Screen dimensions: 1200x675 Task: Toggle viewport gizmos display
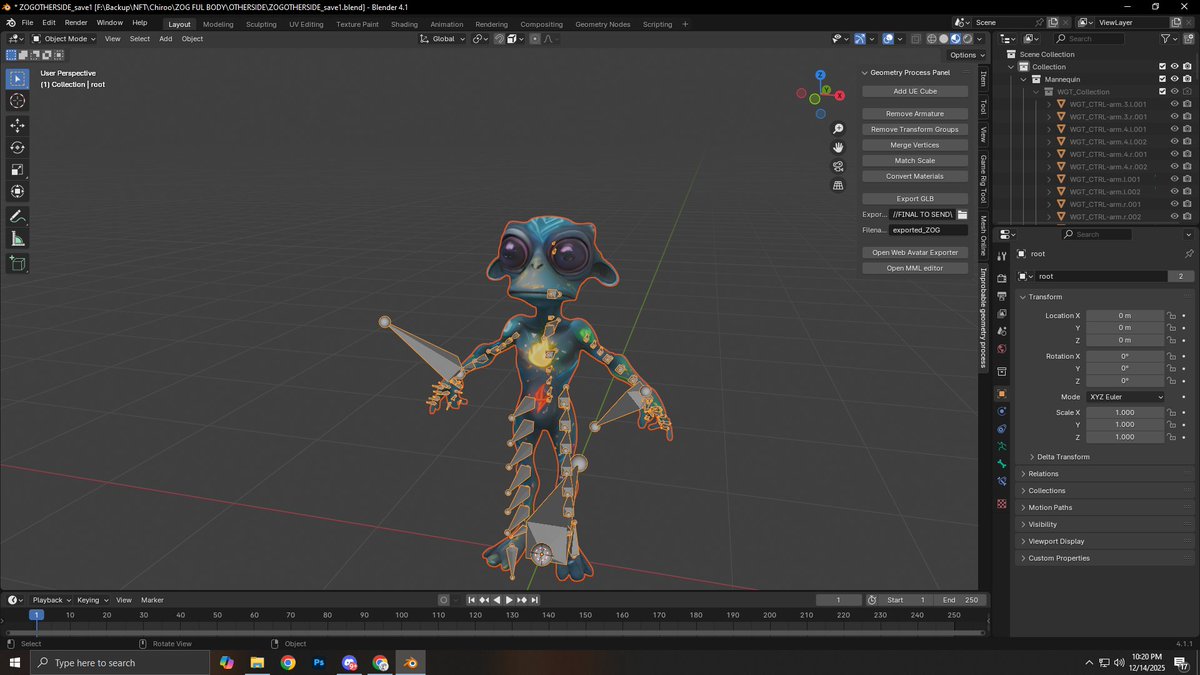[859, 39]
